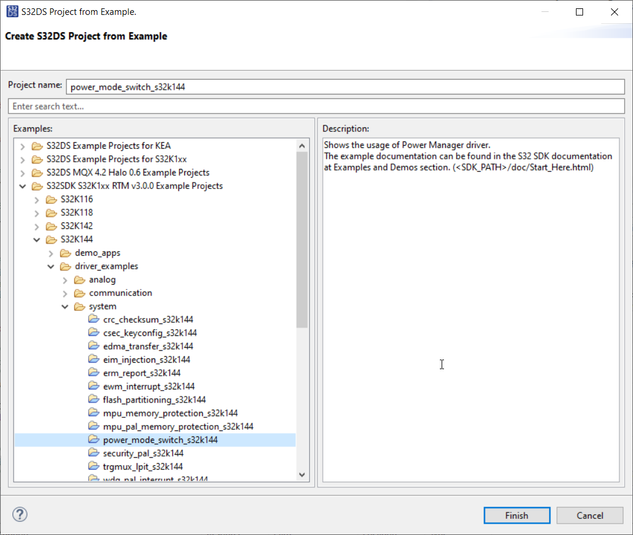Select the flash_partitioning_s32k144 project icon
Screen dimensions: 633x535
[94, 399]
